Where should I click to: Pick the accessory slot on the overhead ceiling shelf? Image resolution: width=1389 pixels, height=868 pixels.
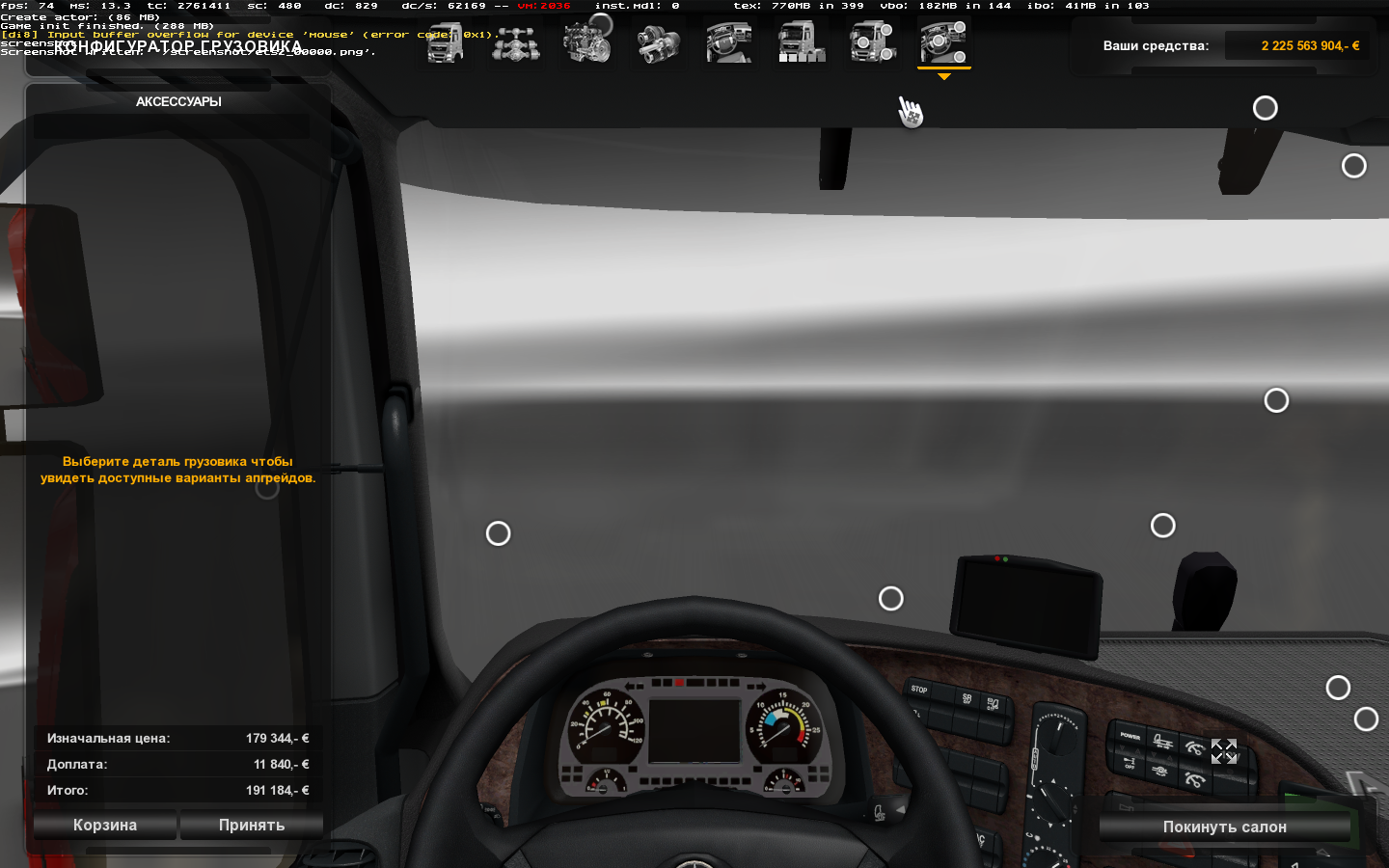click(x=1265, y=108)
